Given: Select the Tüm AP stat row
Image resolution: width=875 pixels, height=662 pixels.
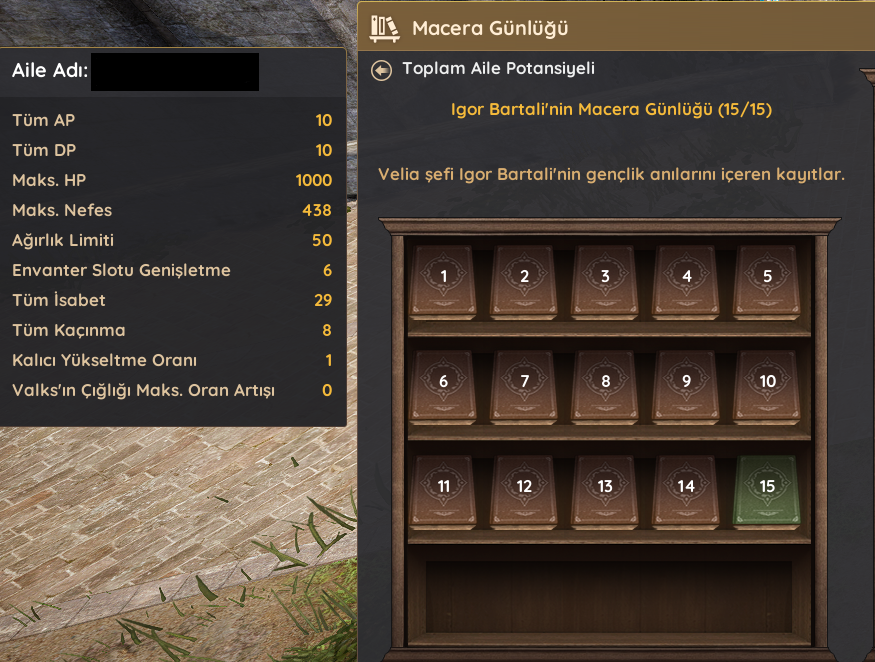Looking at the screenshot, I should [172, 121].
